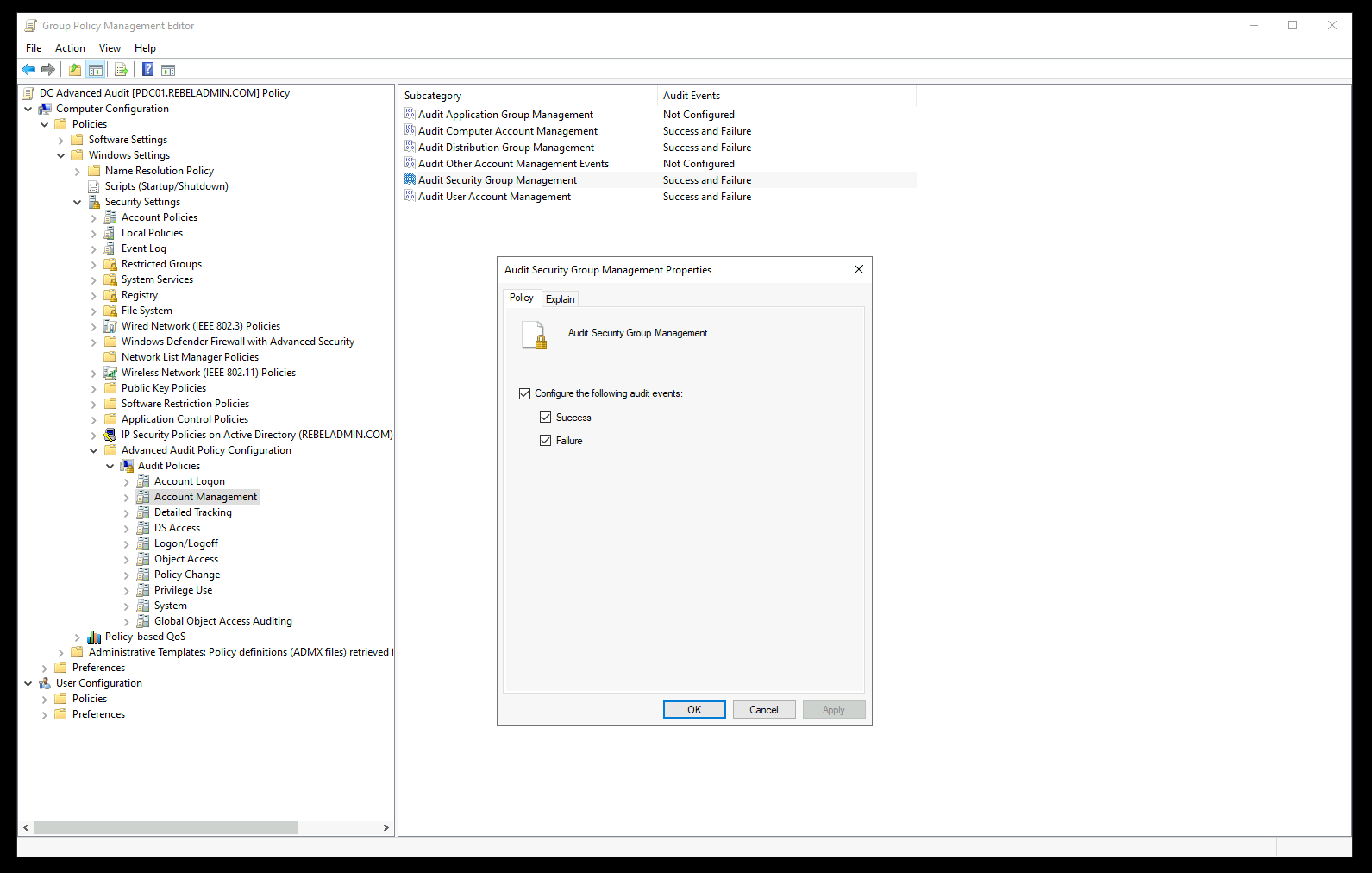Click the tree pane scroll left arrow
Viewport: 1372px width, 873px height.
26,827
